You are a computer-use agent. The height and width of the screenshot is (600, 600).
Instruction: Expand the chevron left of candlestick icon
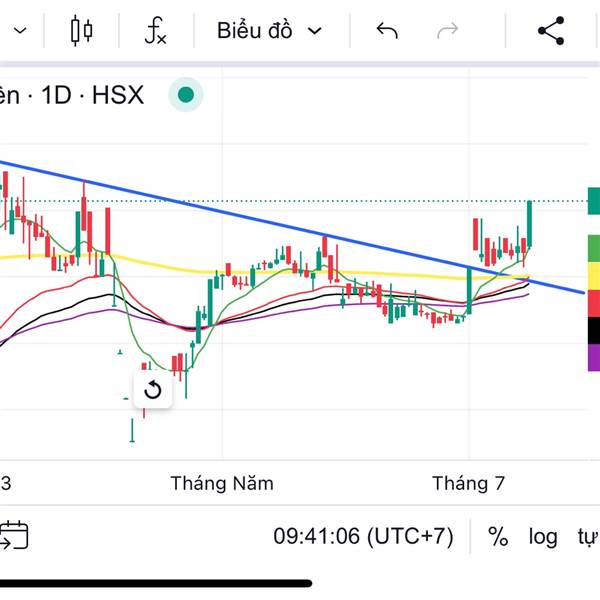tap(20, 31)
